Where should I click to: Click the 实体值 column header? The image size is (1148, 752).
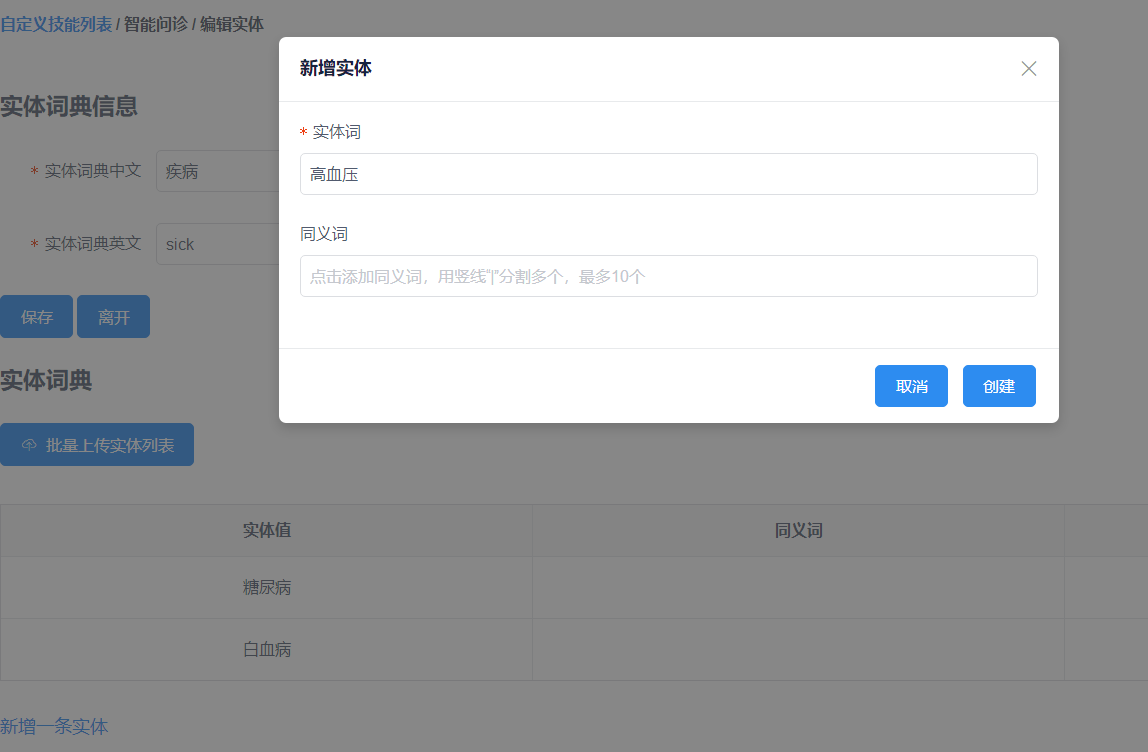pos(267,531)
